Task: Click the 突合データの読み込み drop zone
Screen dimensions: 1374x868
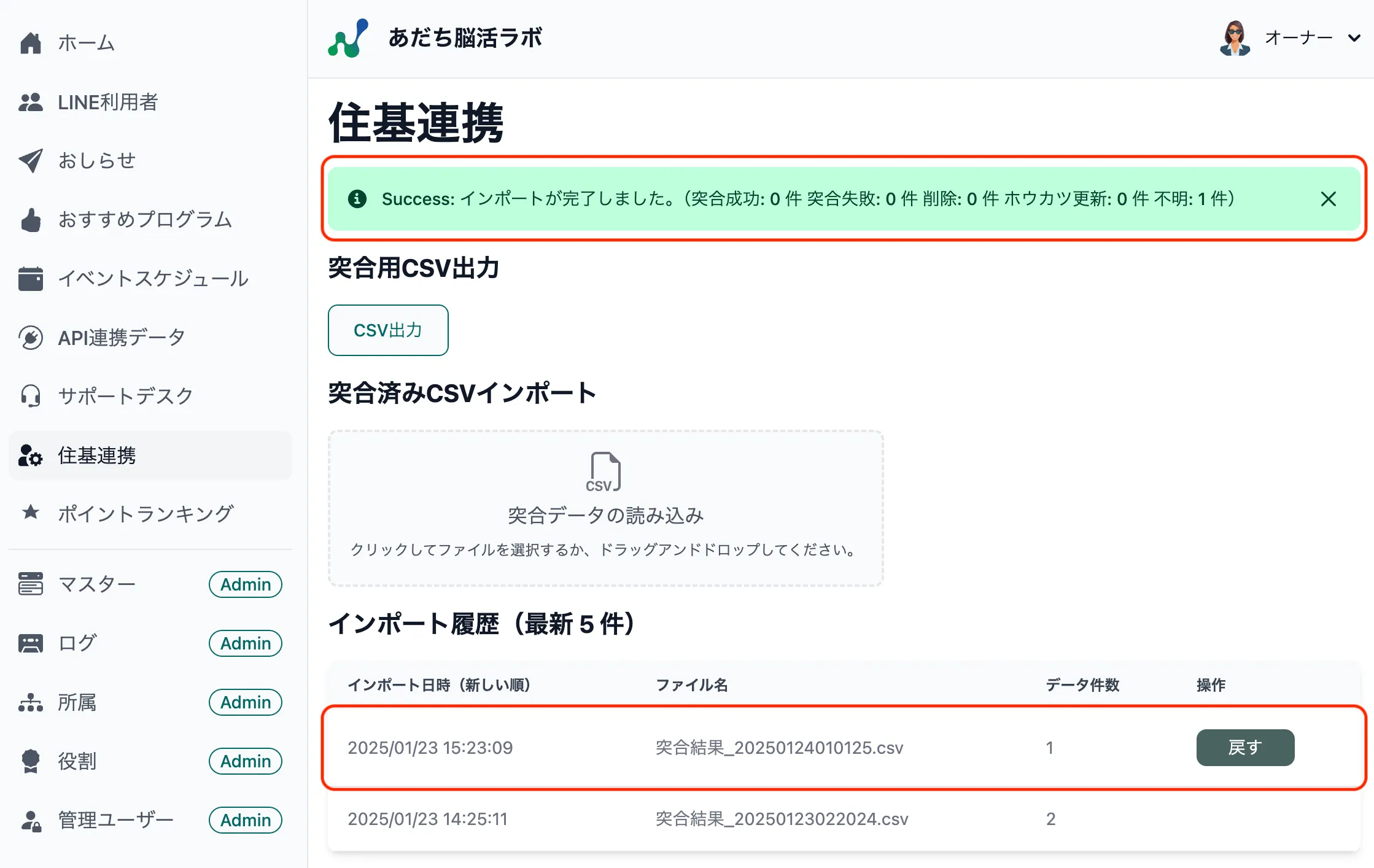Action: click(605, 516)
